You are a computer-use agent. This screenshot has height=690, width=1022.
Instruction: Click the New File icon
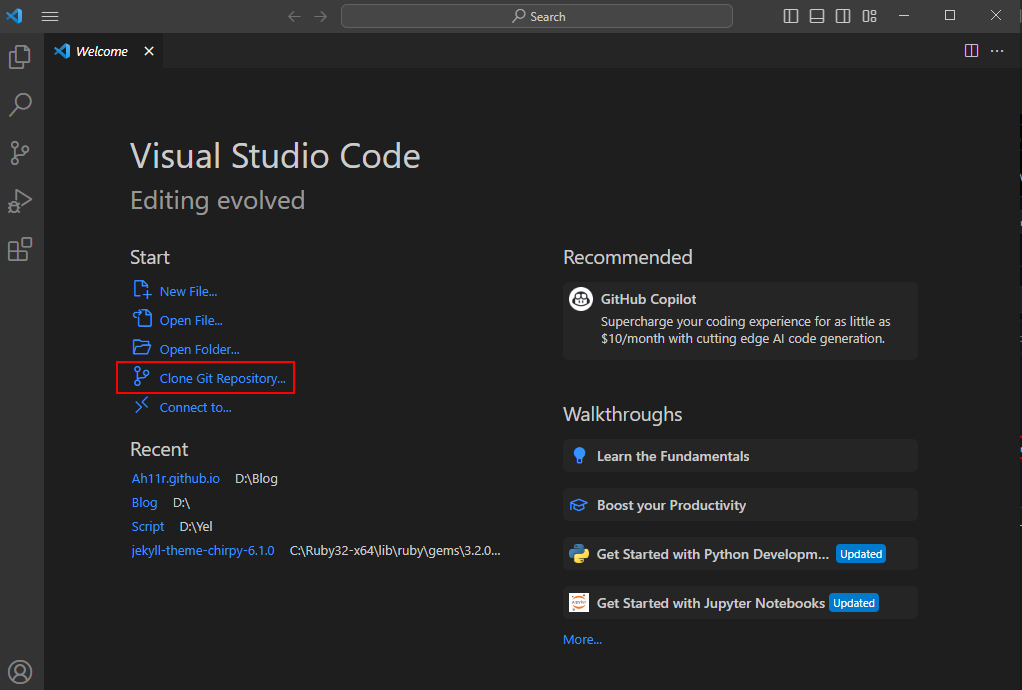[x=142, y=289]
